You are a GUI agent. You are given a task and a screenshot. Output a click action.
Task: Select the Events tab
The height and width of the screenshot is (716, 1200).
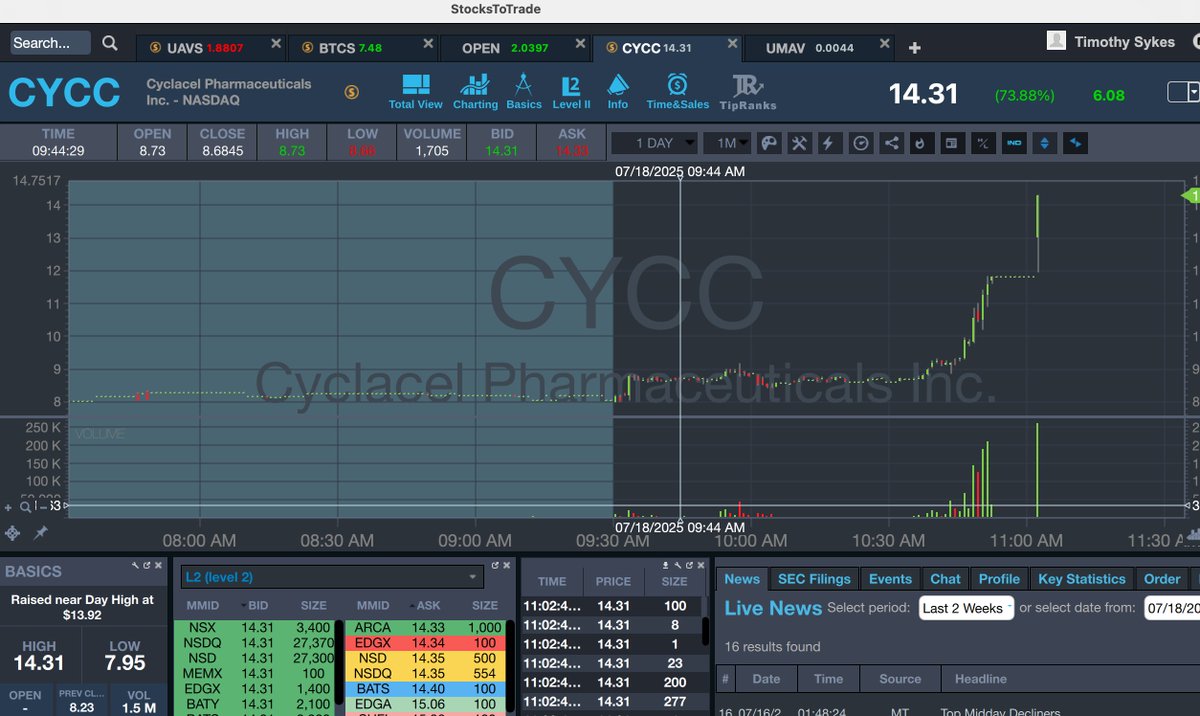coord(890,579)
